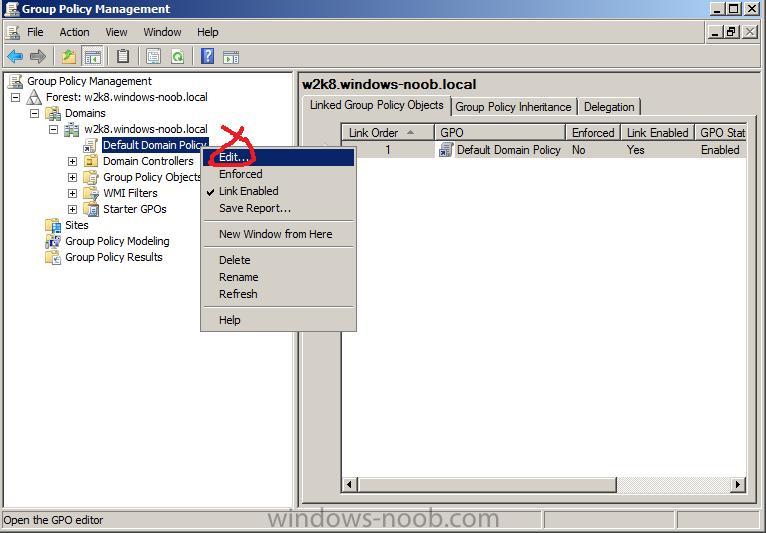Click the horizontal scrollbar left arrow

pyautogui.click(x=350, y=485)
